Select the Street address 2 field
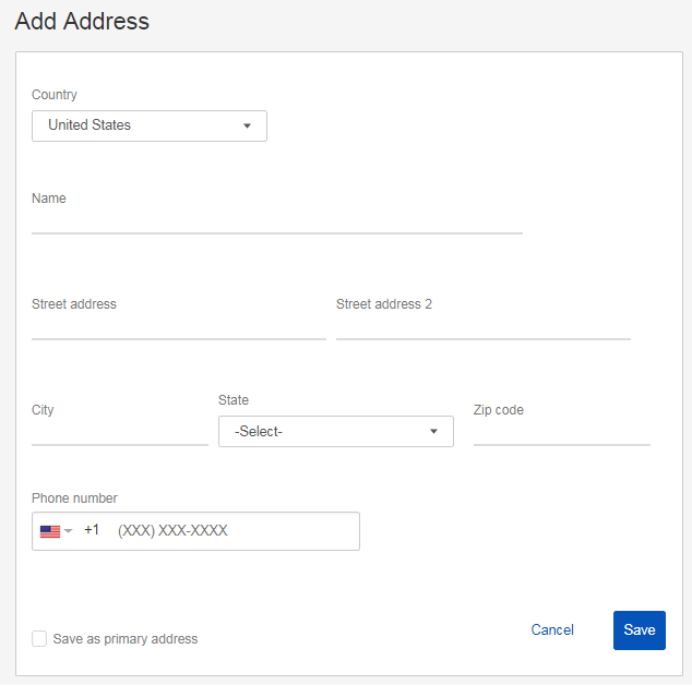The image size is (692, 686). pyautogui.click(x=482, y=327)
